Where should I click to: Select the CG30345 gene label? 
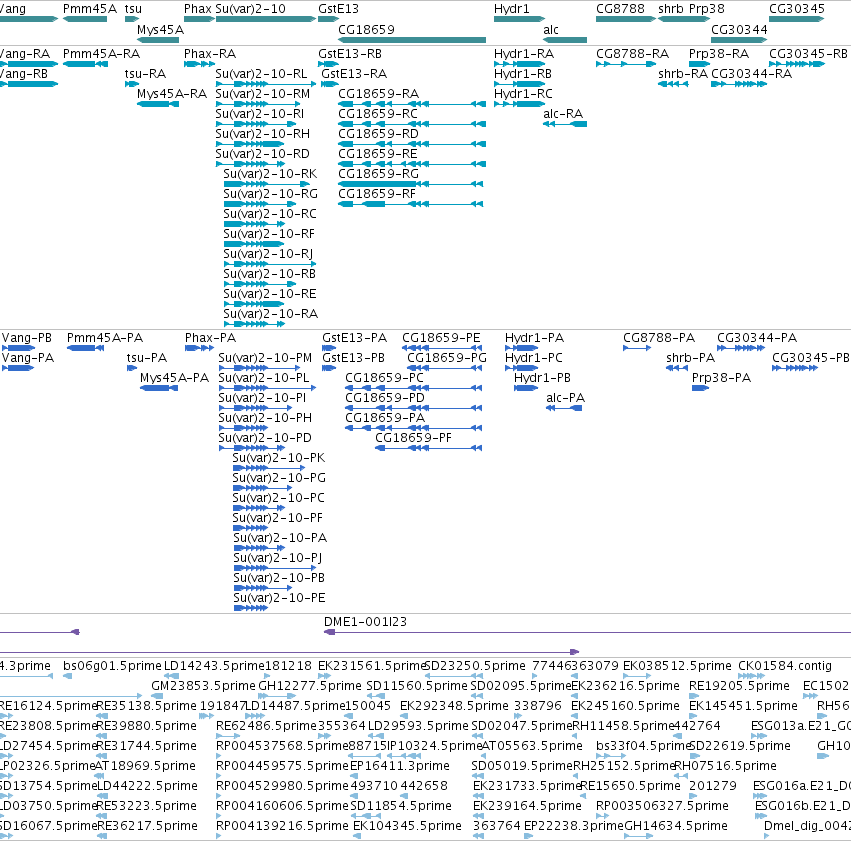coord(797,9)
